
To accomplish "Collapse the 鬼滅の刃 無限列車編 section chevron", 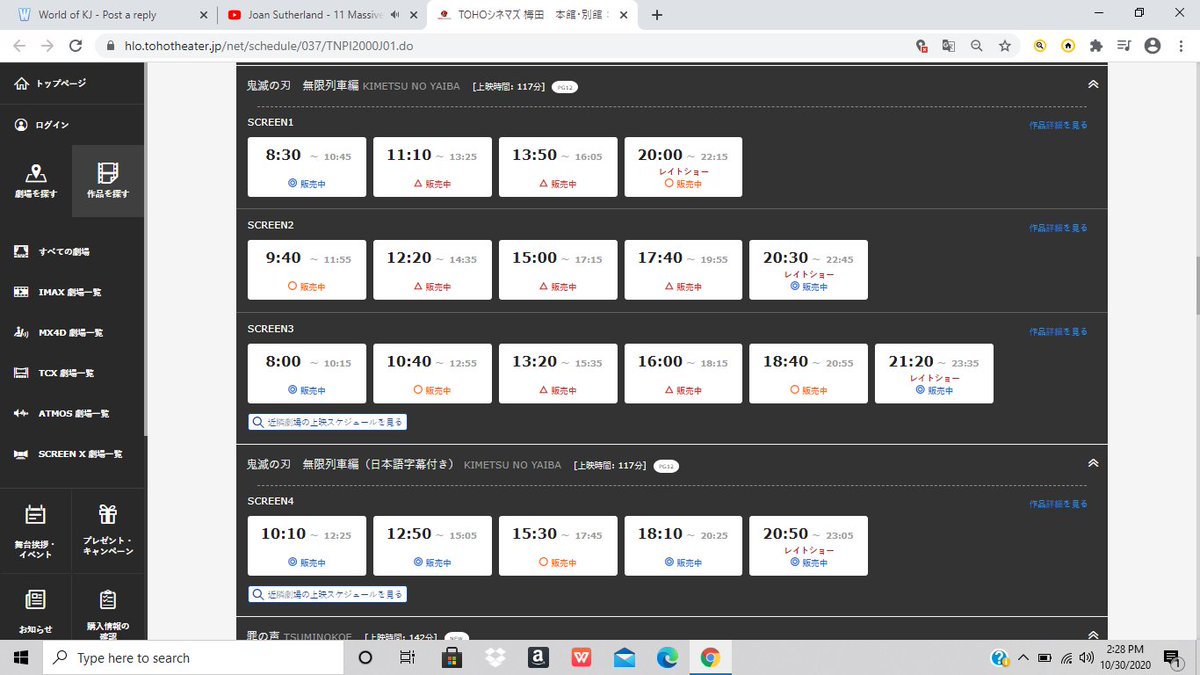I will pos(1093,85).
